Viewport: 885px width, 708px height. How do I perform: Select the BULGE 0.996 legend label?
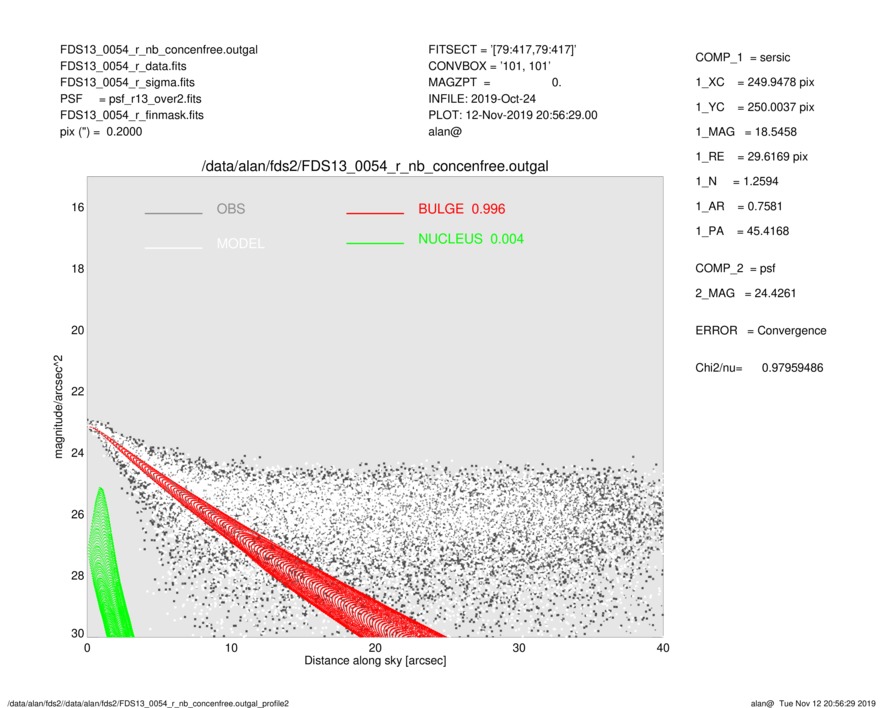454,209
